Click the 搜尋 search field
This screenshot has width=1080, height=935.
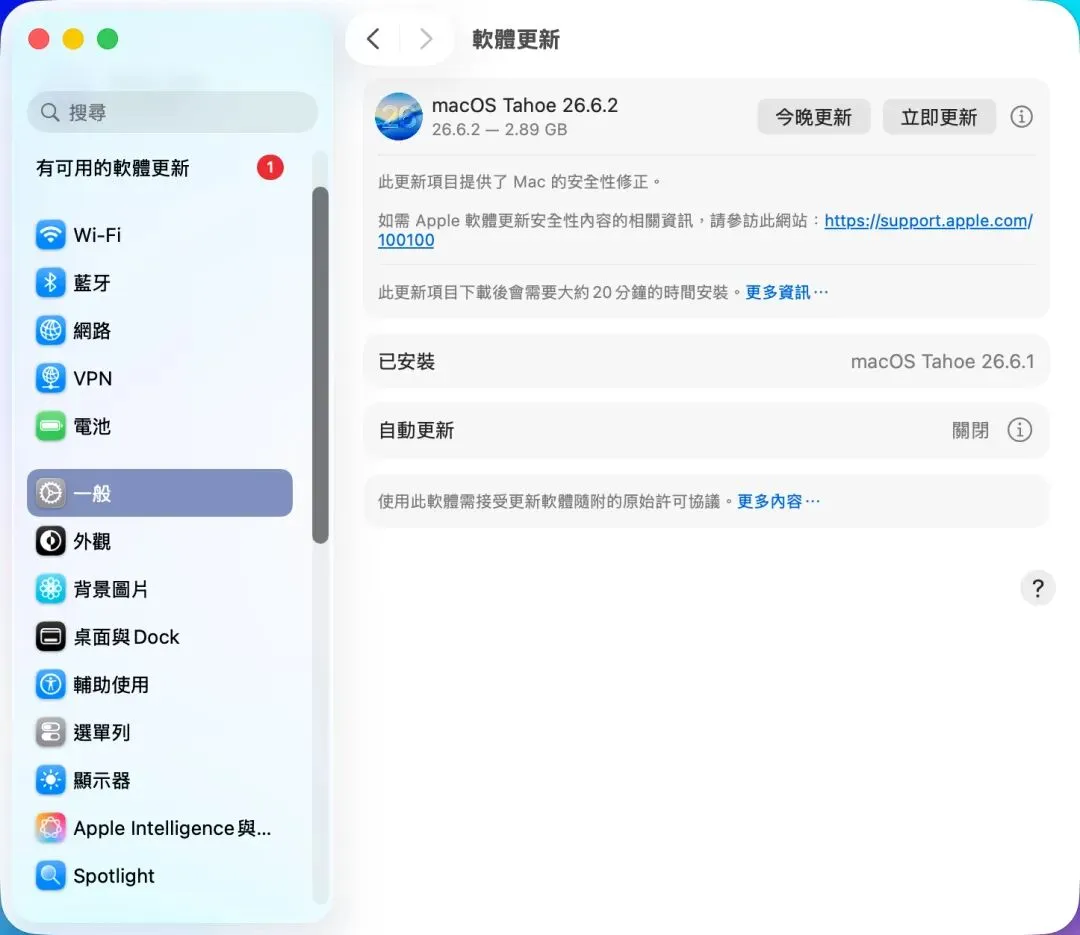pyautogui.click(x=172, y=112)
